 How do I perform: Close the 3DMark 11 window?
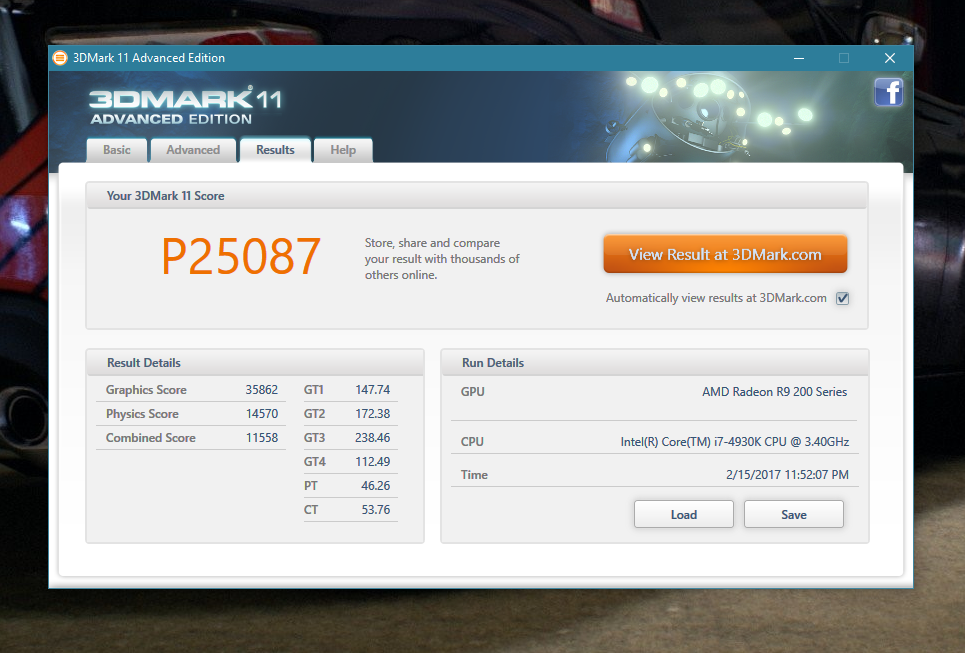890,58
